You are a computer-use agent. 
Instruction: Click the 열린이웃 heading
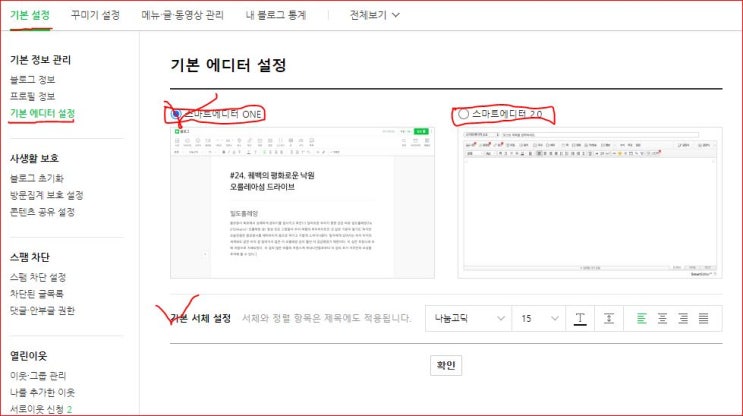[28, 356]
